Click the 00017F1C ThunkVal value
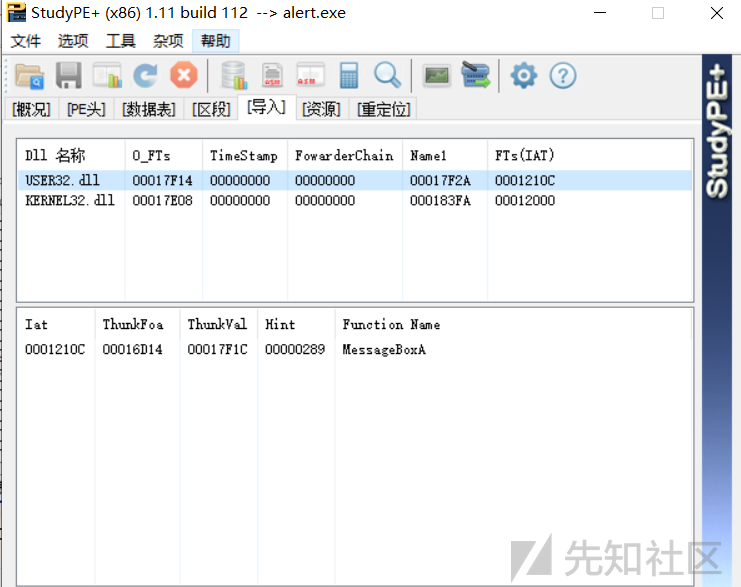The width and height of the screenshot is (741, 587). pyautogui.click(x=217, y=349)
